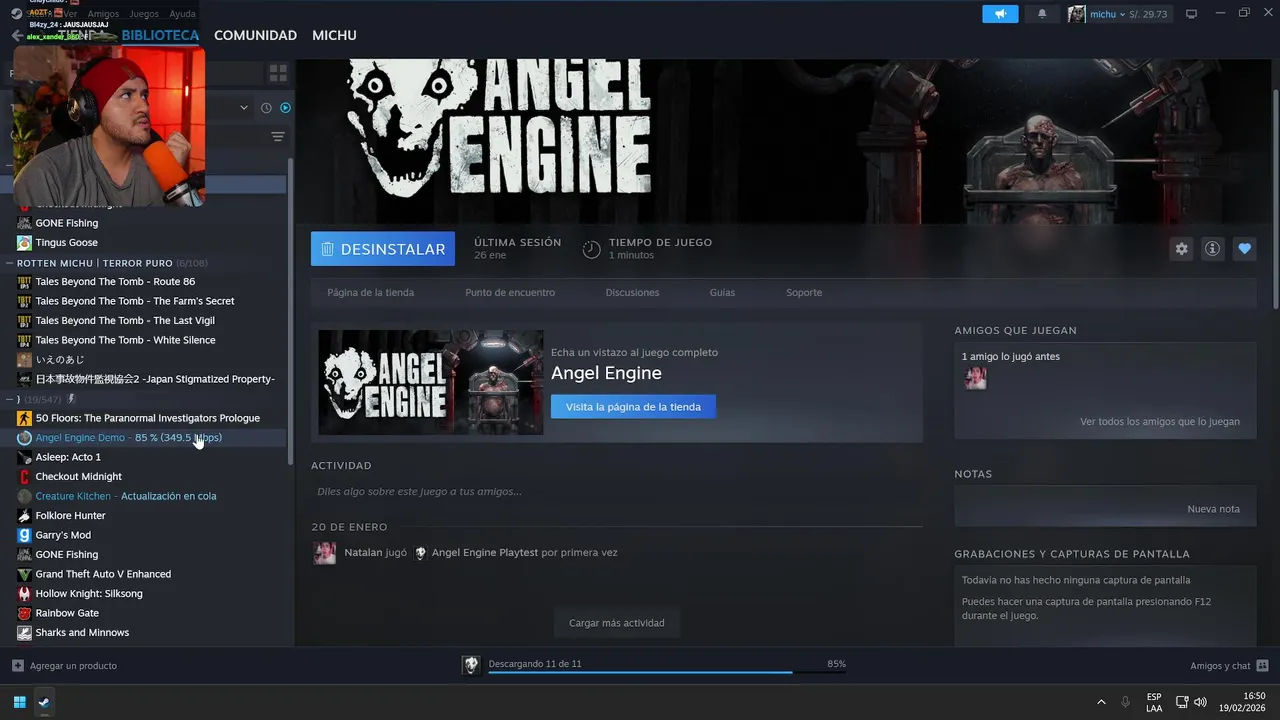Open the Ayuda menu
Viewport: 1280px width, 720px height.
(x=182, y=14)
